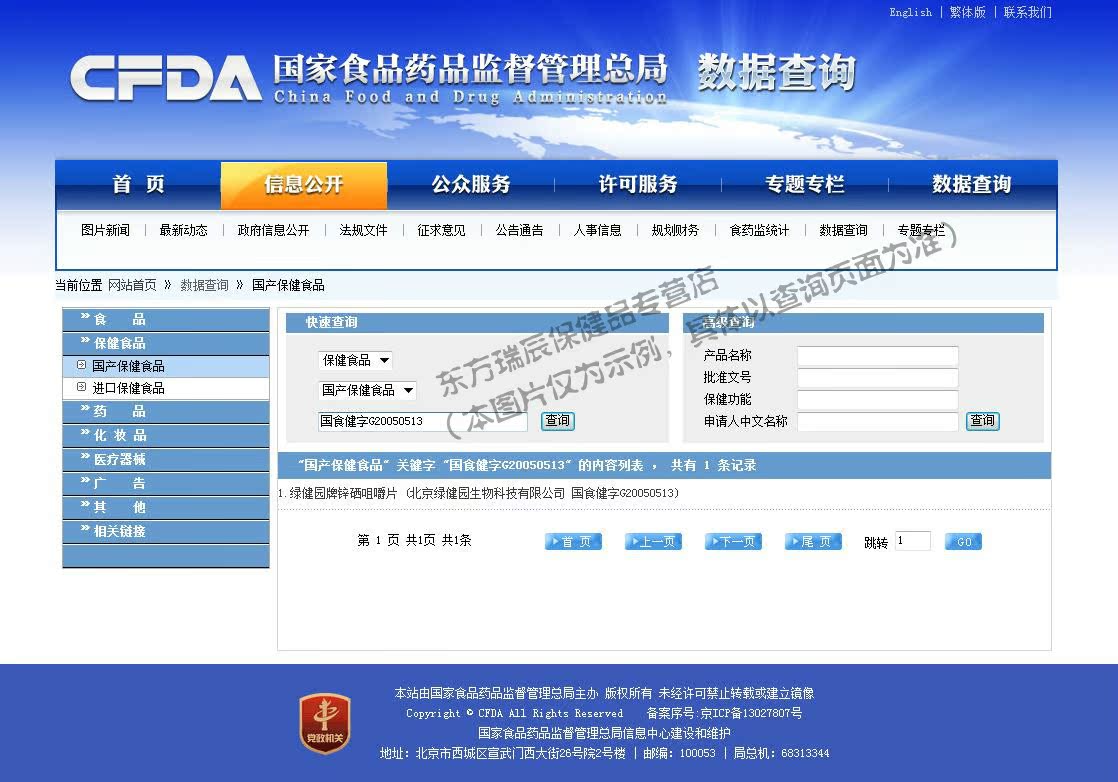Open 政府信息公开 submenu item
The height and width of the screenshot is (782, 1118).
tap(274, 230)
